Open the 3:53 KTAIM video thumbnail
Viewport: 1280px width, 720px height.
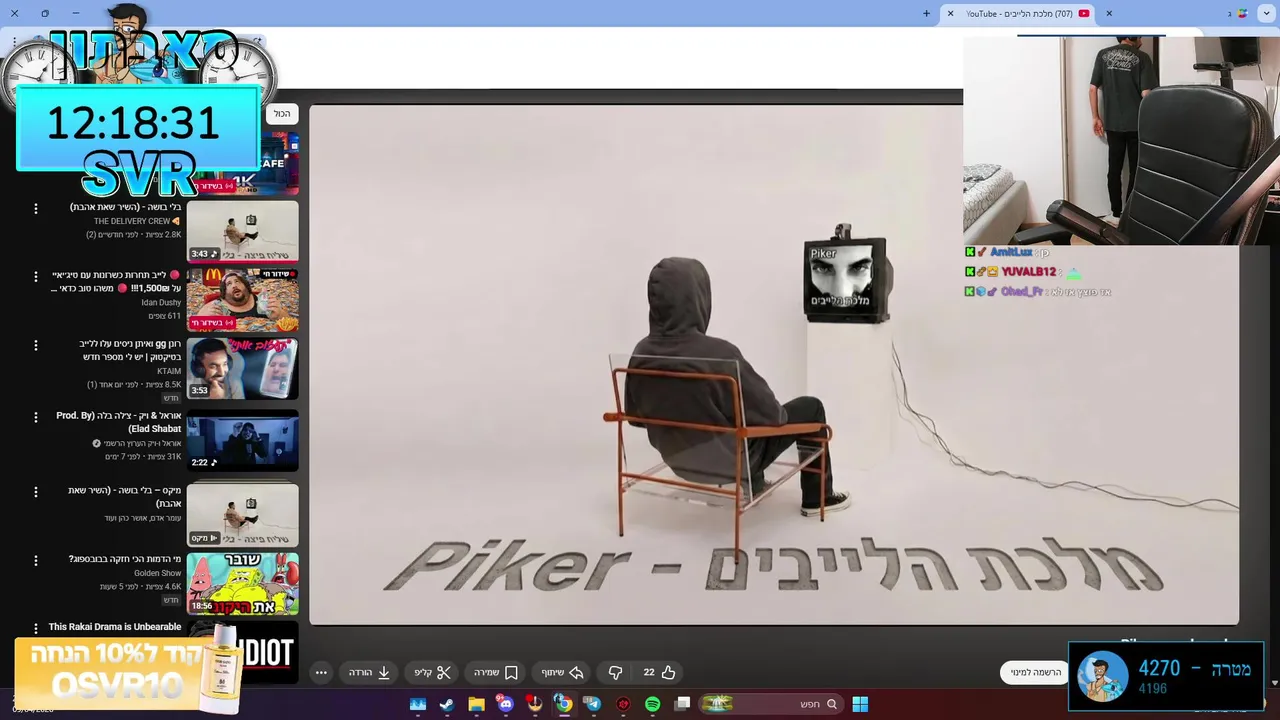pyautogui.click(x=243, y=369)
